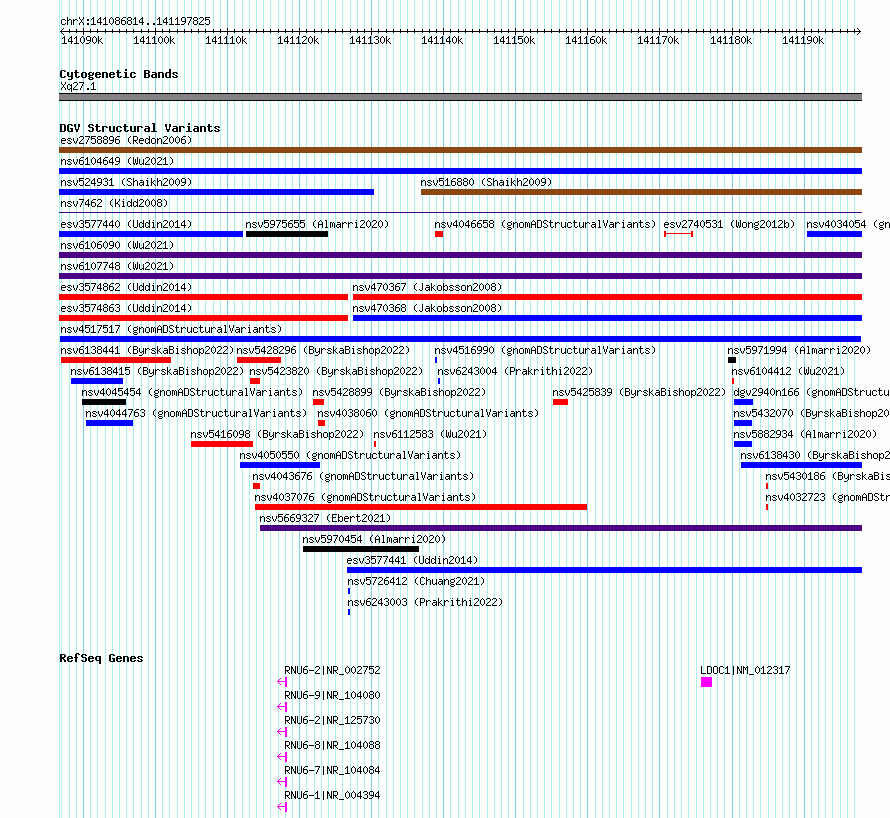Viewport: 890px width, 818px height.
Task: Click the black nsv5975655 (Almarri2020) bar
Action: click(287, 234)
